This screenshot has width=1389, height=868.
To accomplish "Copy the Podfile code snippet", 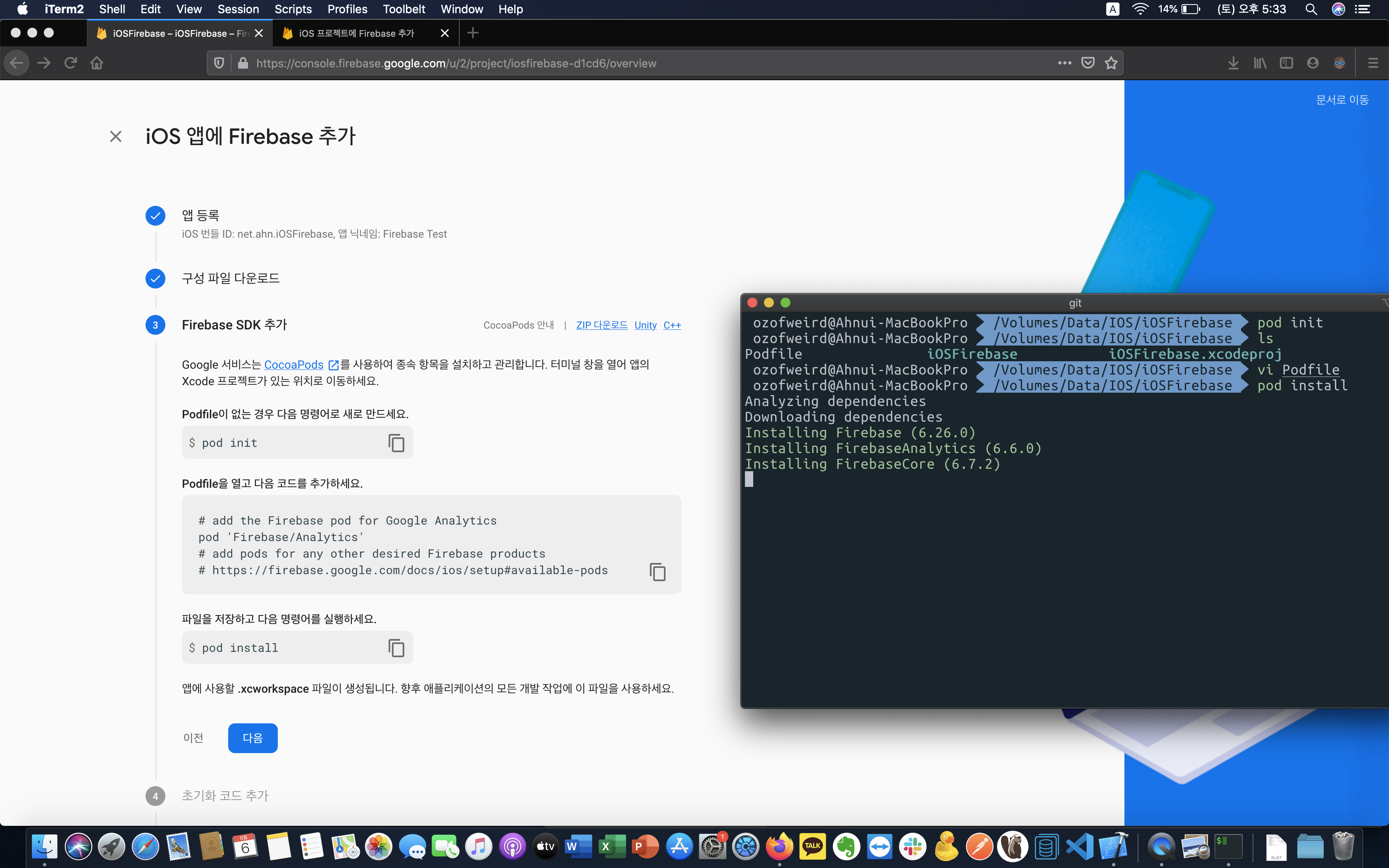I will pyautogui.click(x=657, y=572).
